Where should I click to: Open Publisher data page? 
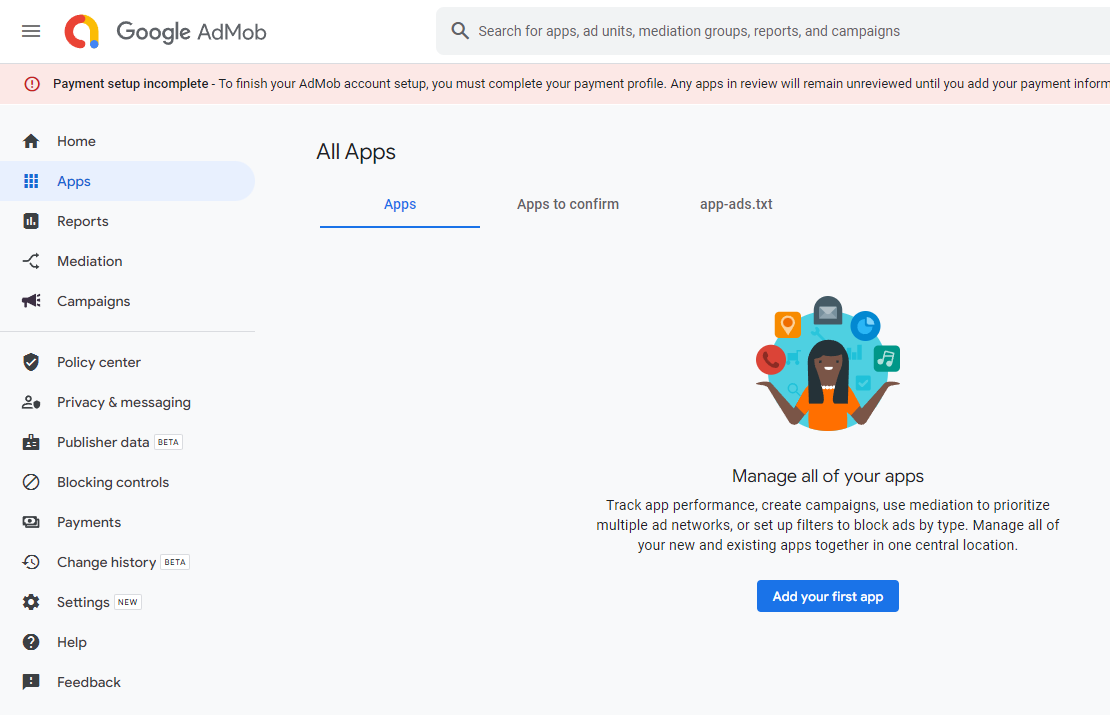pyautogui.click(x=127, y=442)
